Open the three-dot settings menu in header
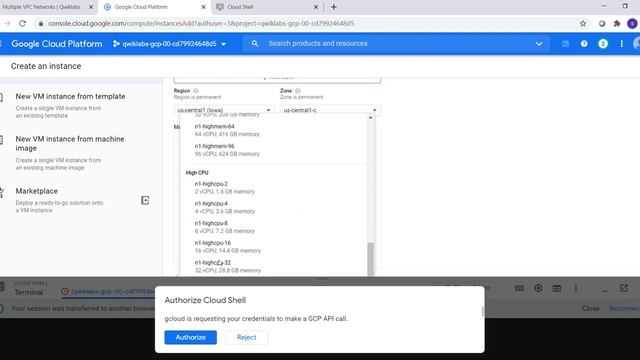Image resolution: width=640 pixels, height=360 pixels. pos(622,44)
